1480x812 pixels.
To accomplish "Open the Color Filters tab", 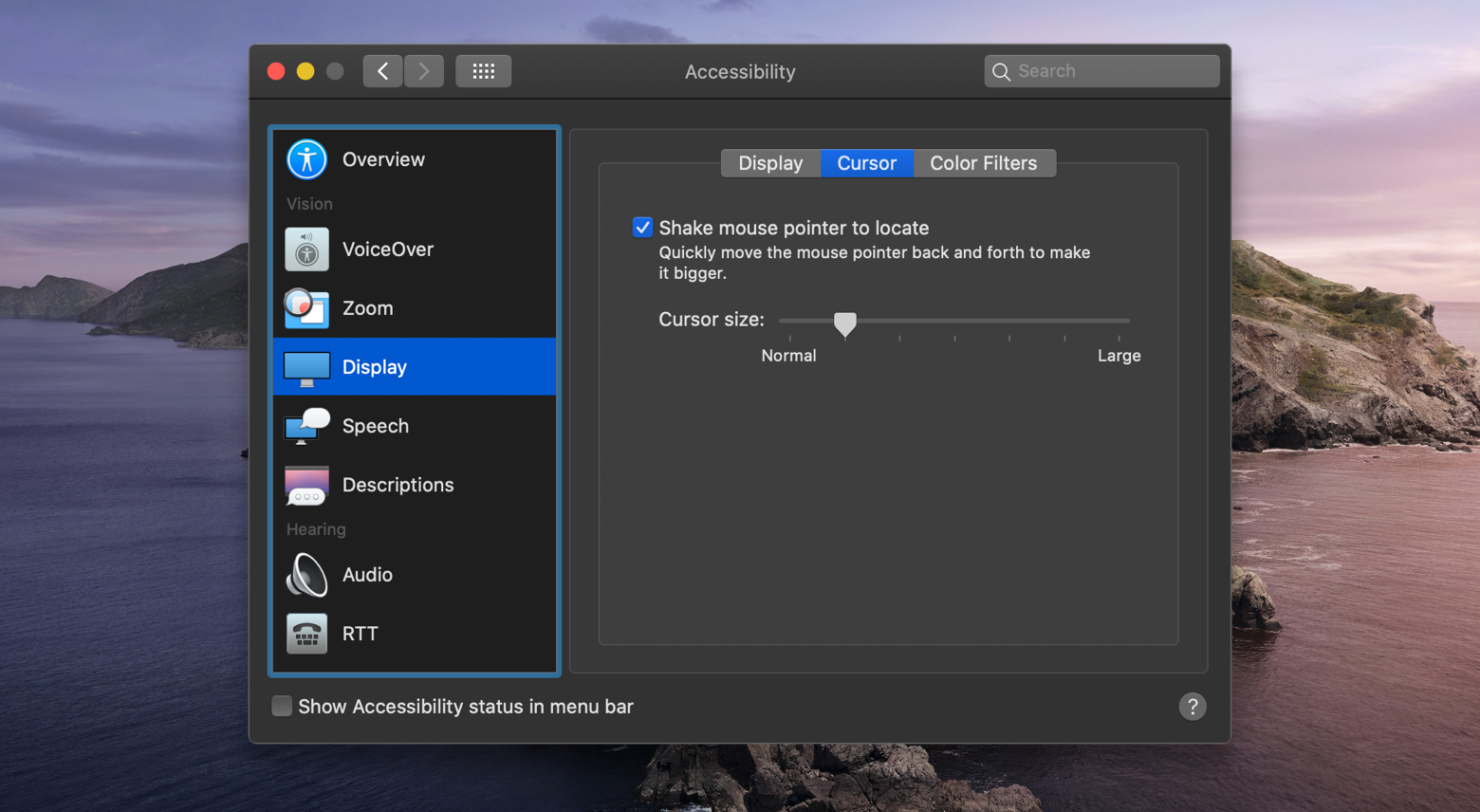I will point(983,162).
